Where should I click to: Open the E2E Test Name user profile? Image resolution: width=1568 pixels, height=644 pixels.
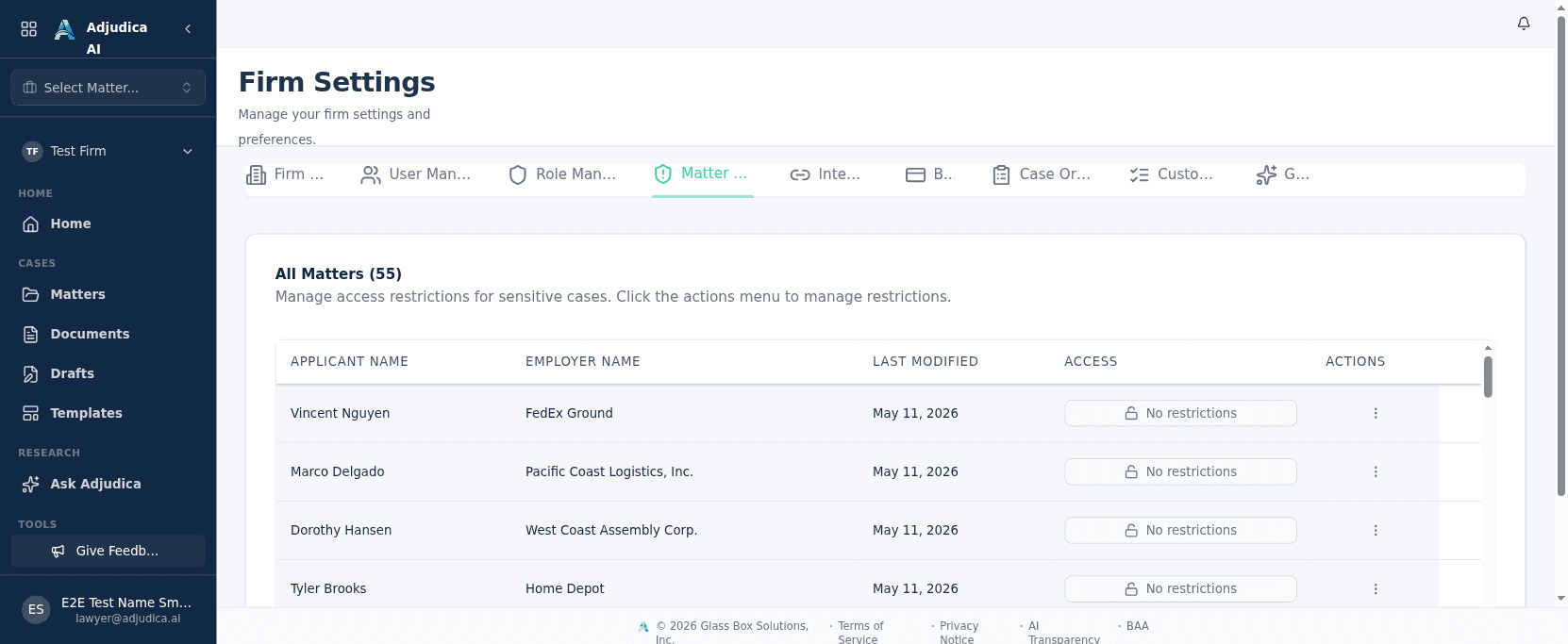tap(108, 609)
